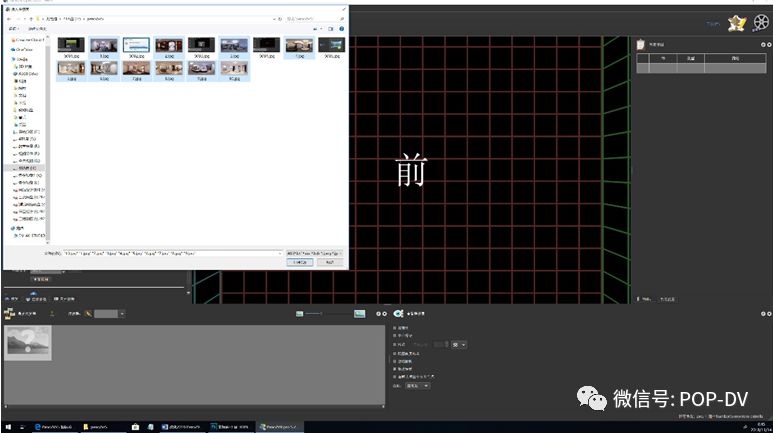Screen dimensions: 773x433
Task: Select the tour browser panel icon
Action: (9, 313)
